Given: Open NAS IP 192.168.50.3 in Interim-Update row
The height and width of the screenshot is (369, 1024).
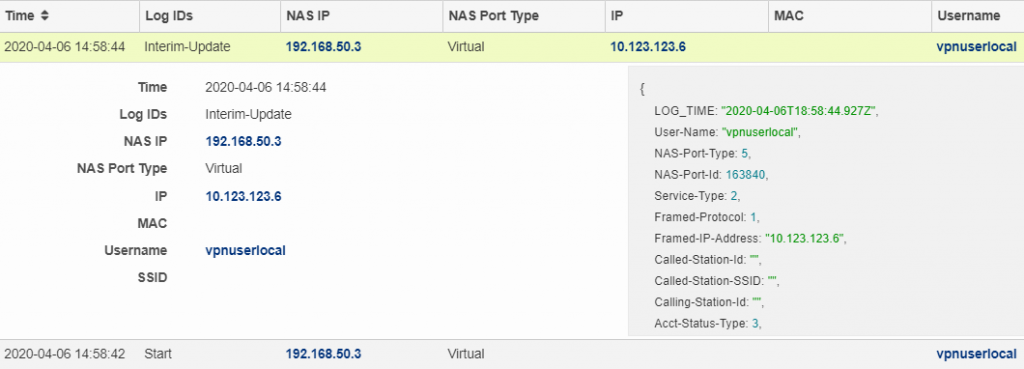Looking at the screenshot, I should click(x=323, y=47).
